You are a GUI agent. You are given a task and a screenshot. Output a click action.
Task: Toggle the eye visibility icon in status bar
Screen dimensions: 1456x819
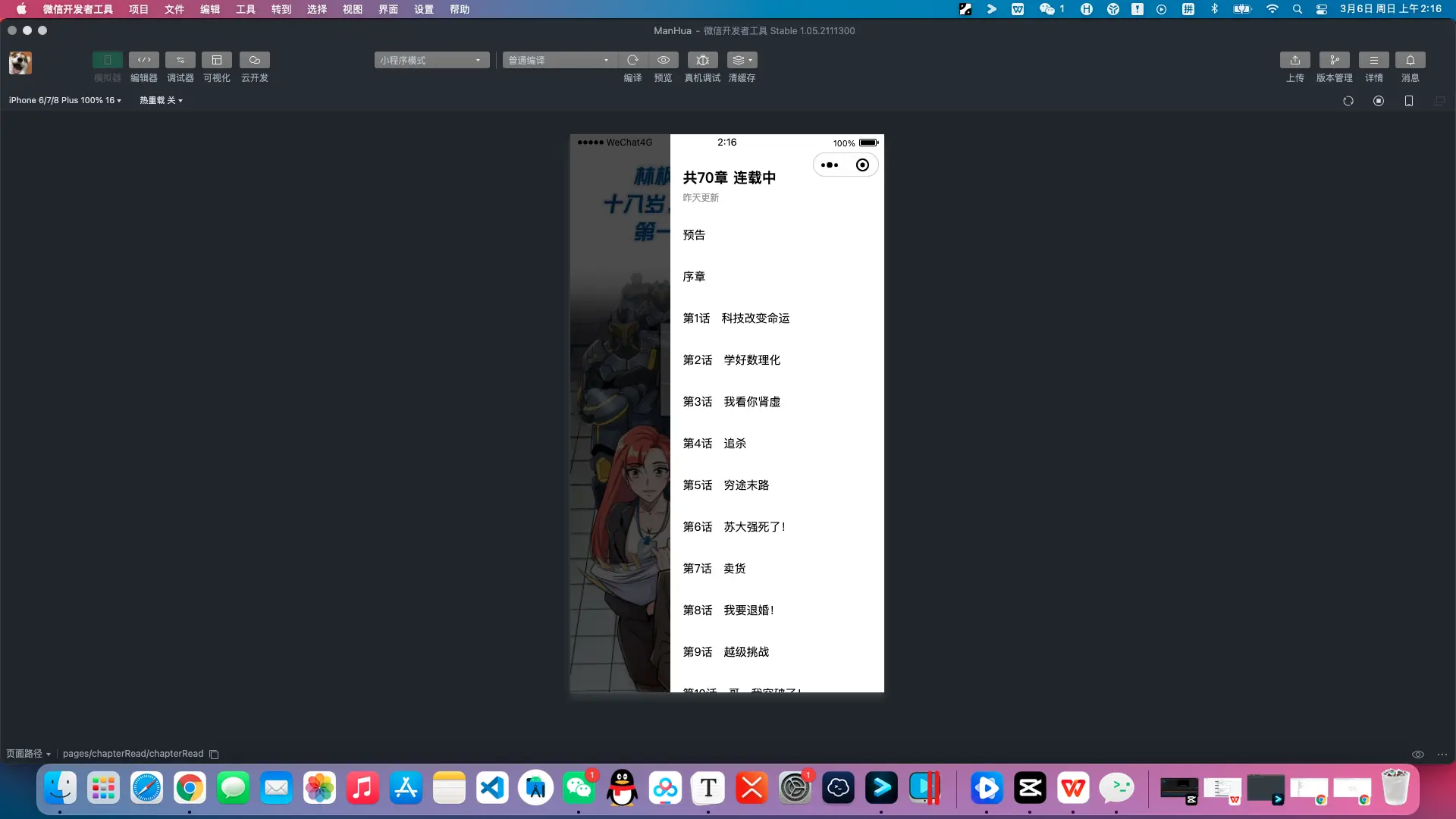tap(1417, 754)
